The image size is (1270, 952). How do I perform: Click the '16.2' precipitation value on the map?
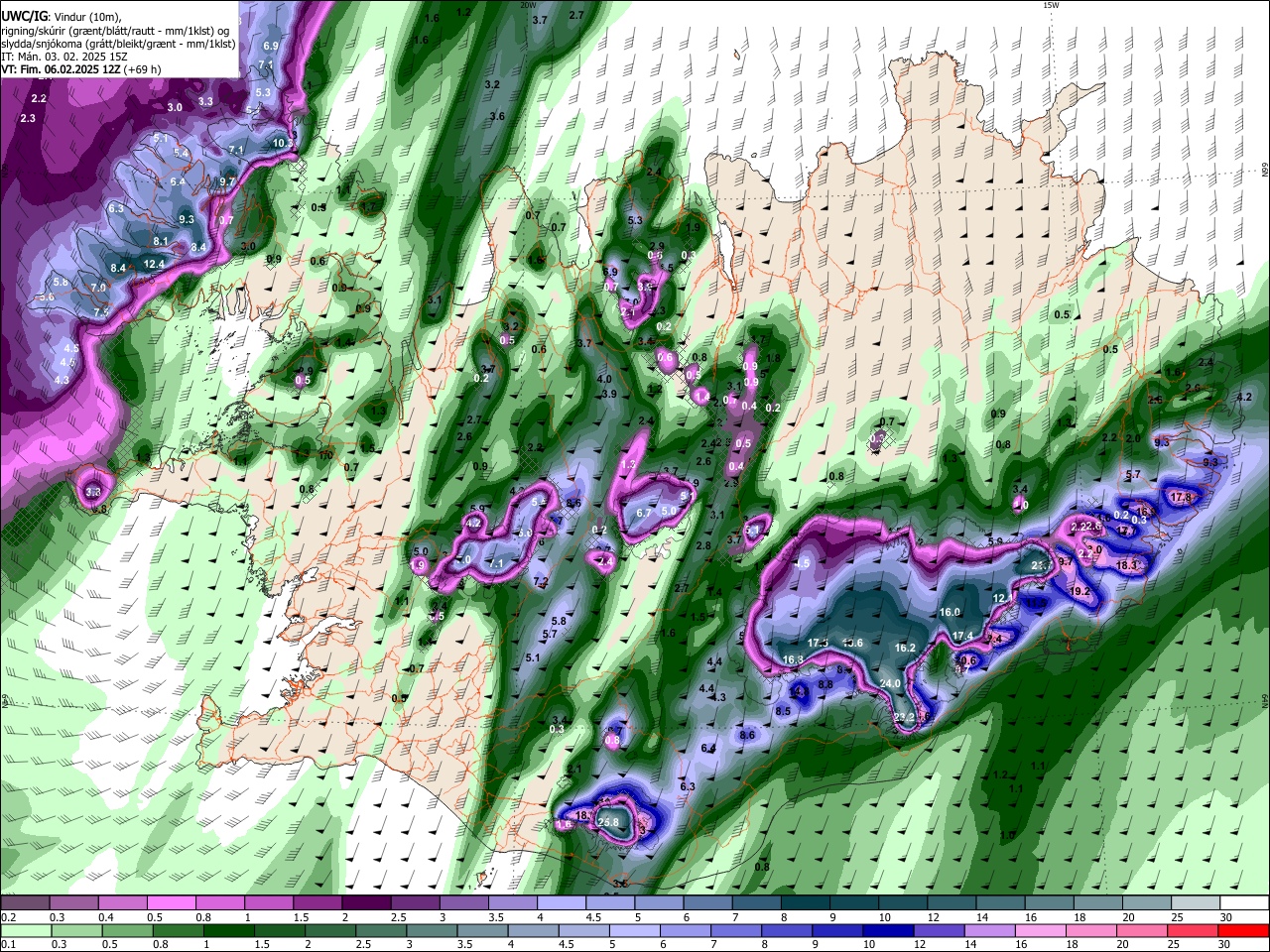pos(905,648)
